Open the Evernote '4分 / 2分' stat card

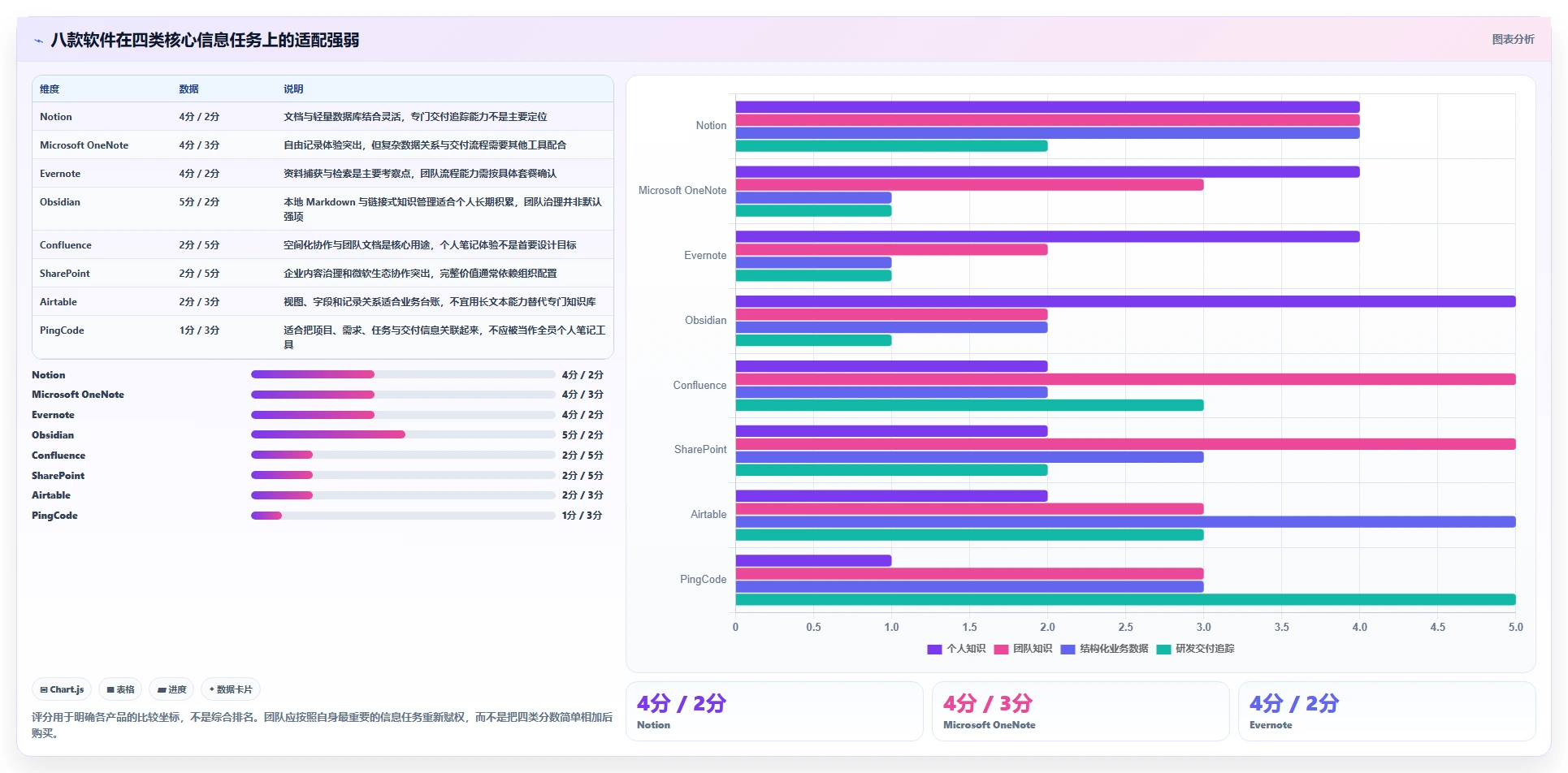[x=1387, y=711]
